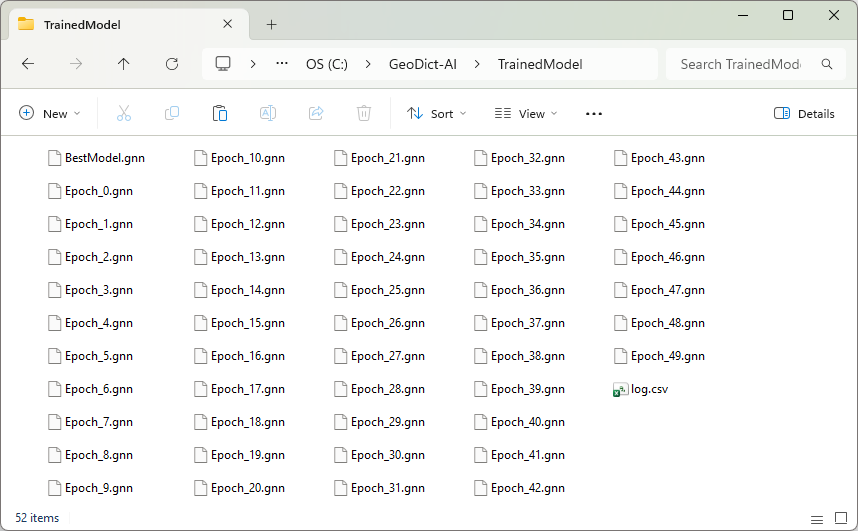Switch to large thumbnails view icon in status bar
858x531 pixels.
(841, 518)
